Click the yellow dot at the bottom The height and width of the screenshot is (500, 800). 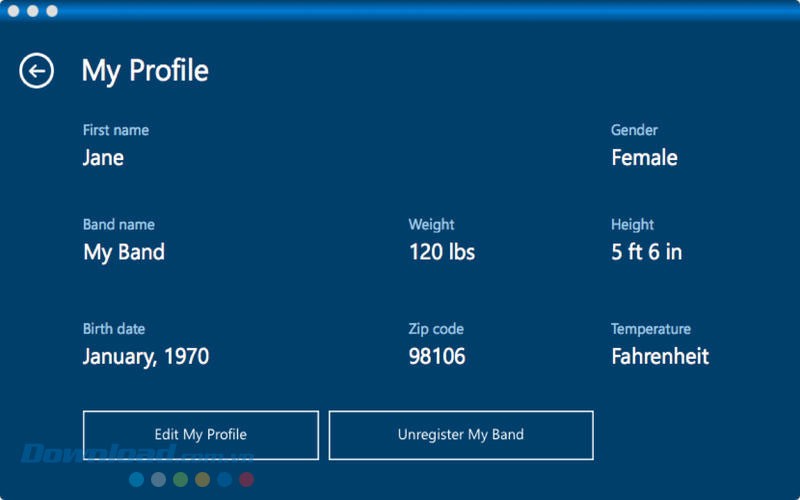(x=202, y=480)
